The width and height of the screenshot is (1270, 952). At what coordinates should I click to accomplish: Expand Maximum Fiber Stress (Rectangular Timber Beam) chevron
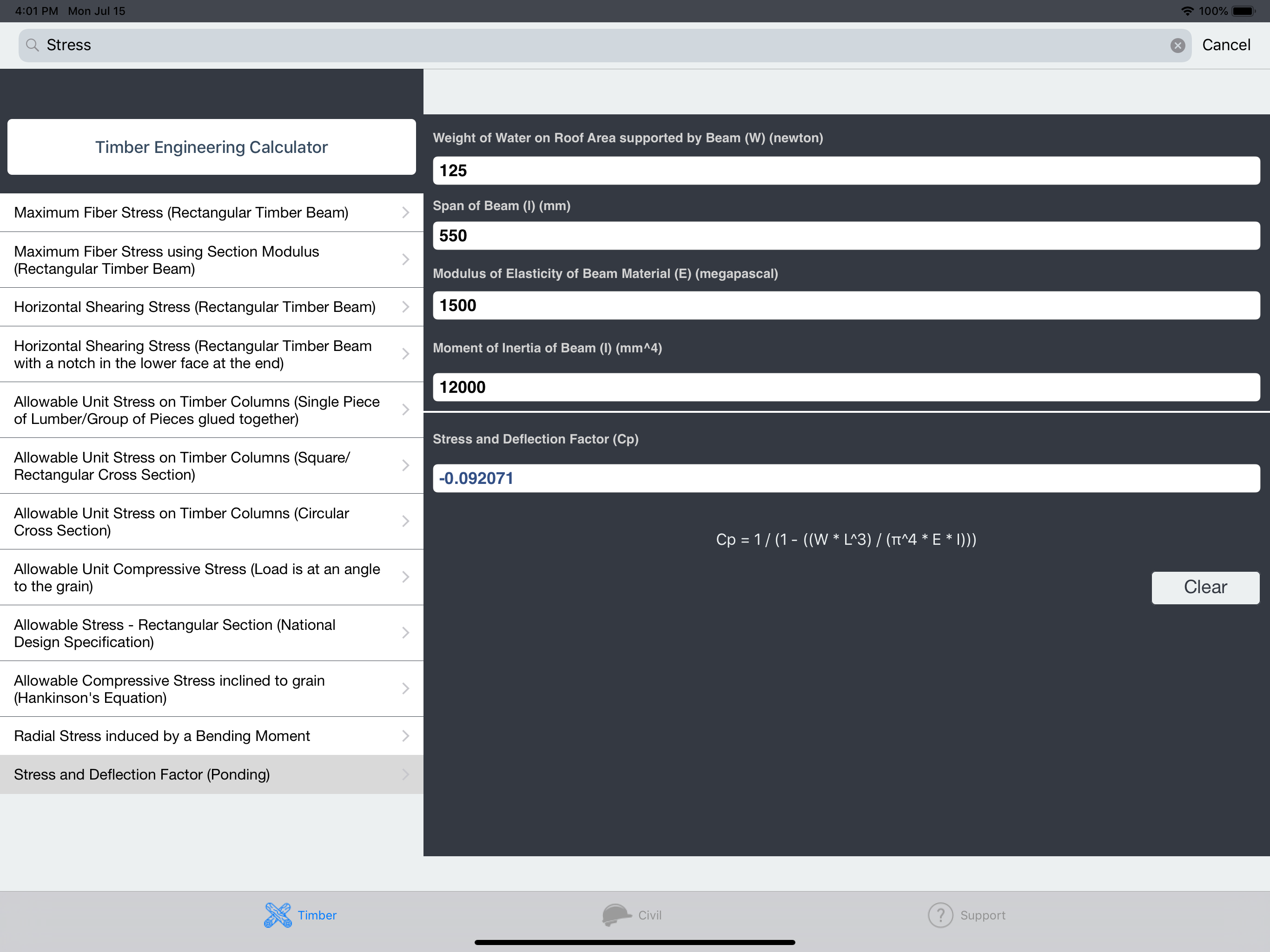(405, 212)
